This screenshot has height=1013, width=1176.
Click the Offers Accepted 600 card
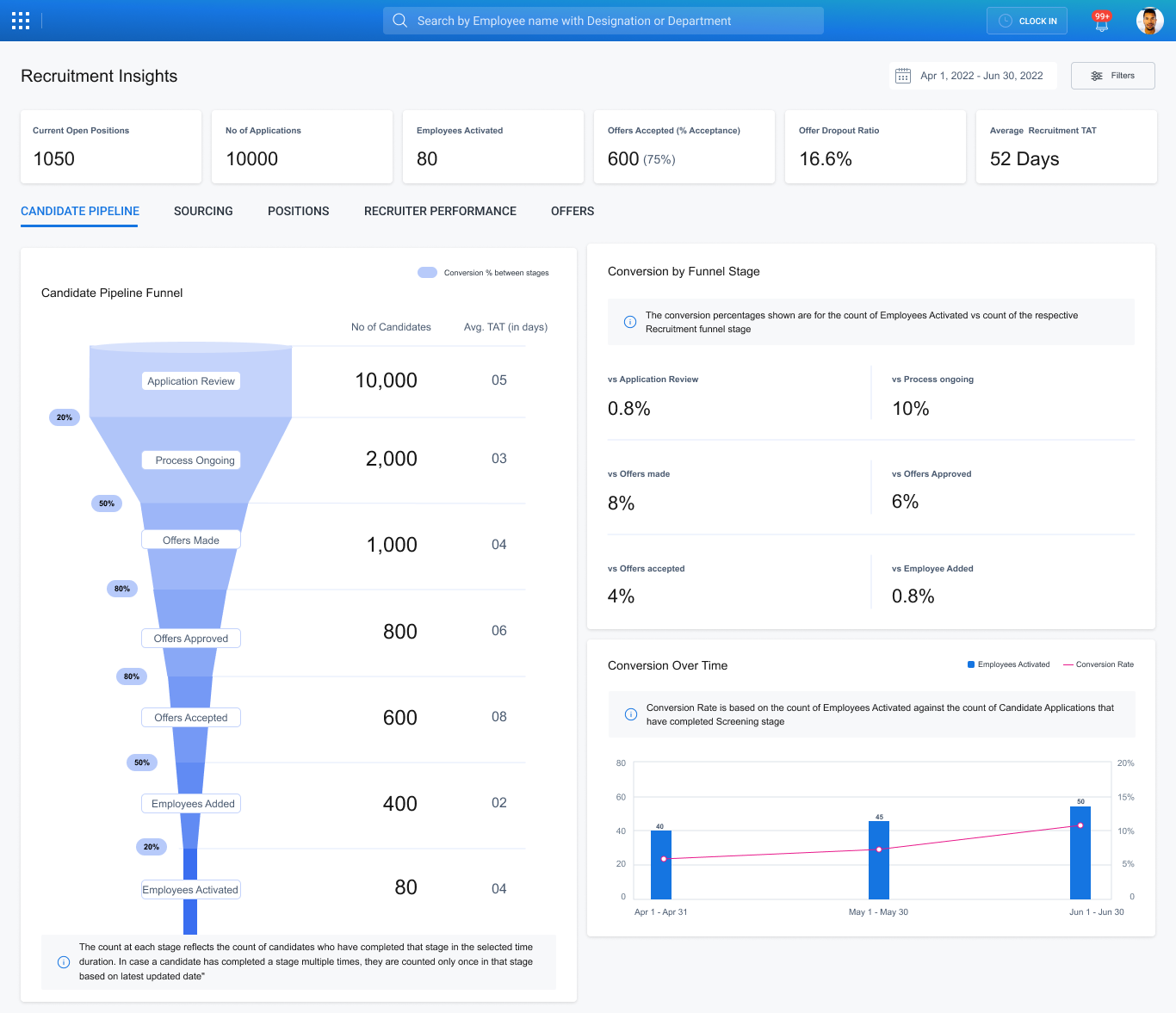click(684, 146)
